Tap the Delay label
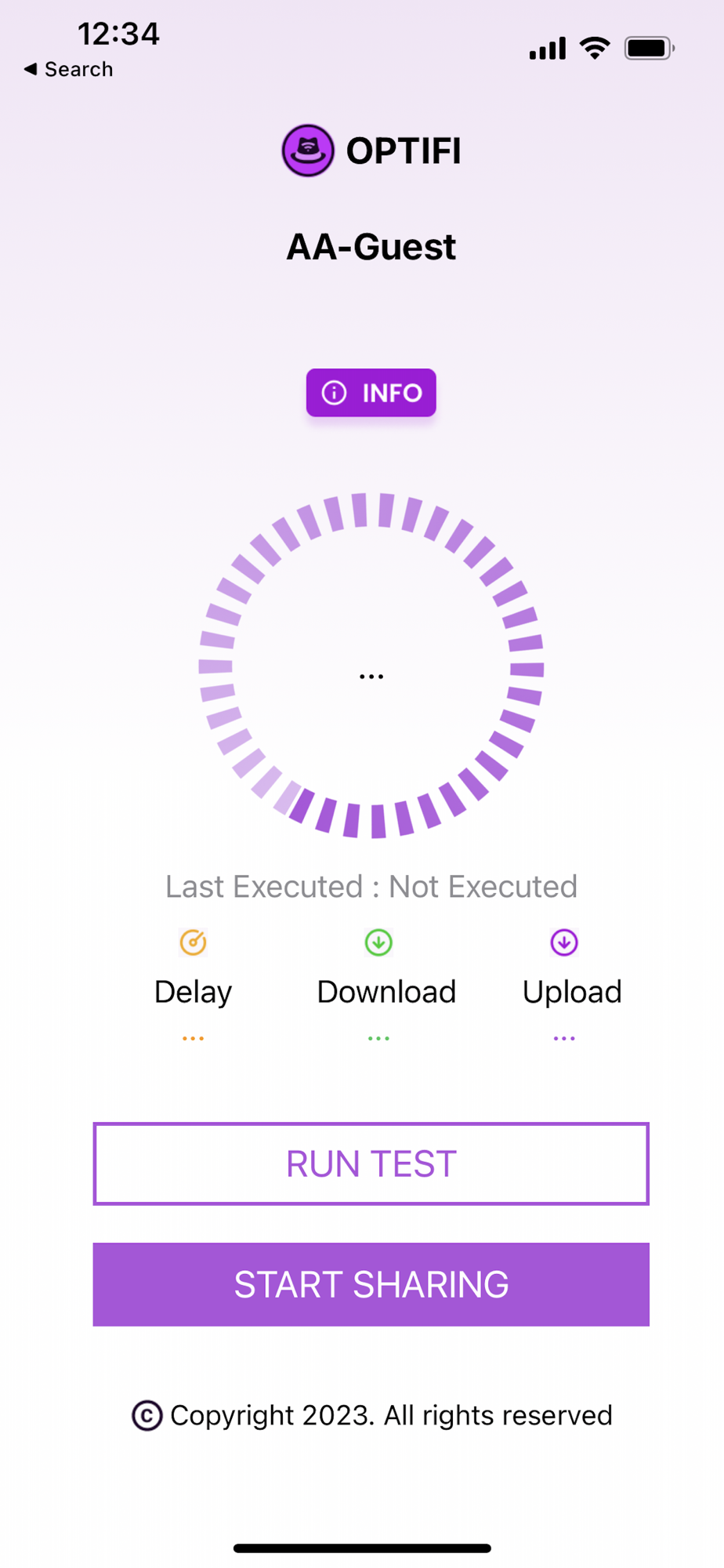724x1568 pixels. coord(193,993)
